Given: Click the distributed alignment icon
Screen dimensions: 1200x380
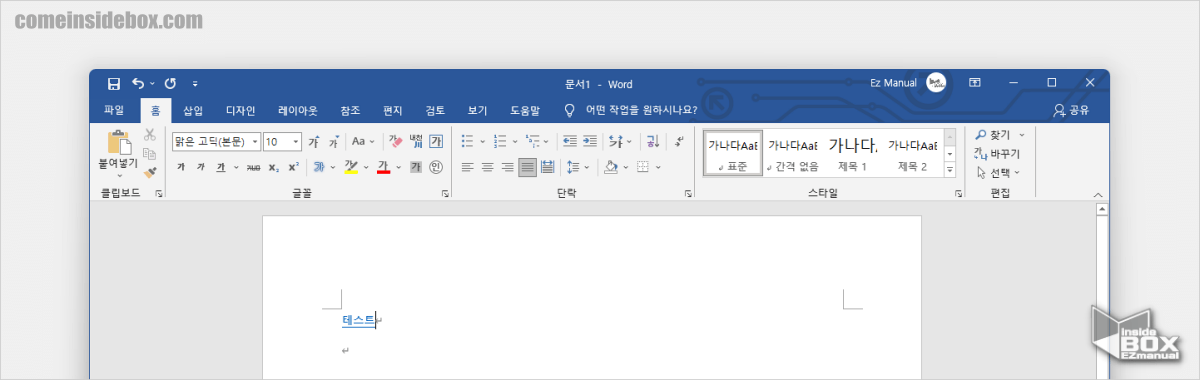Looking at the screenshot, I should 547,167.
